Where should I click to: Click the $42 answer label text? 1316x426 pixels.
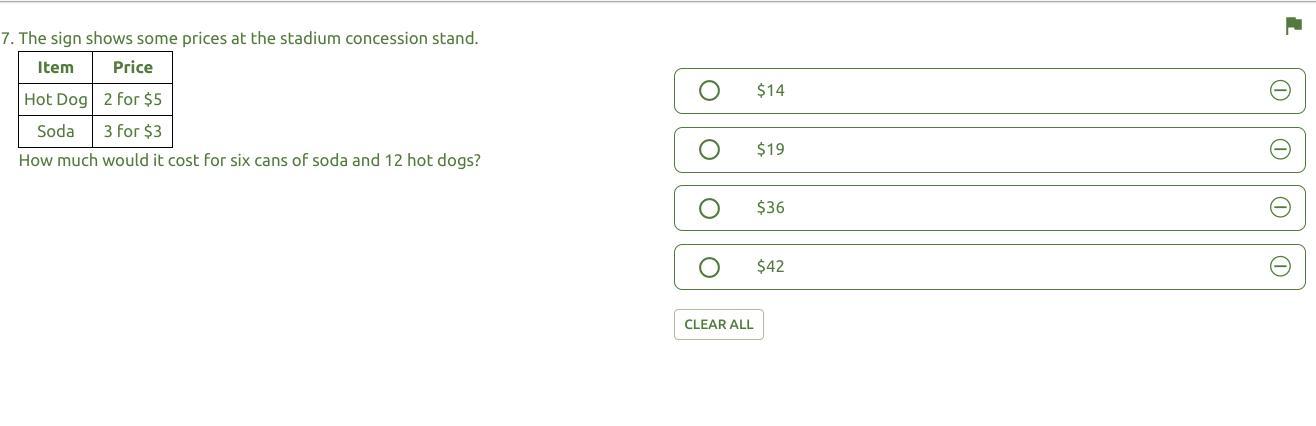click(x=770, y=266)
